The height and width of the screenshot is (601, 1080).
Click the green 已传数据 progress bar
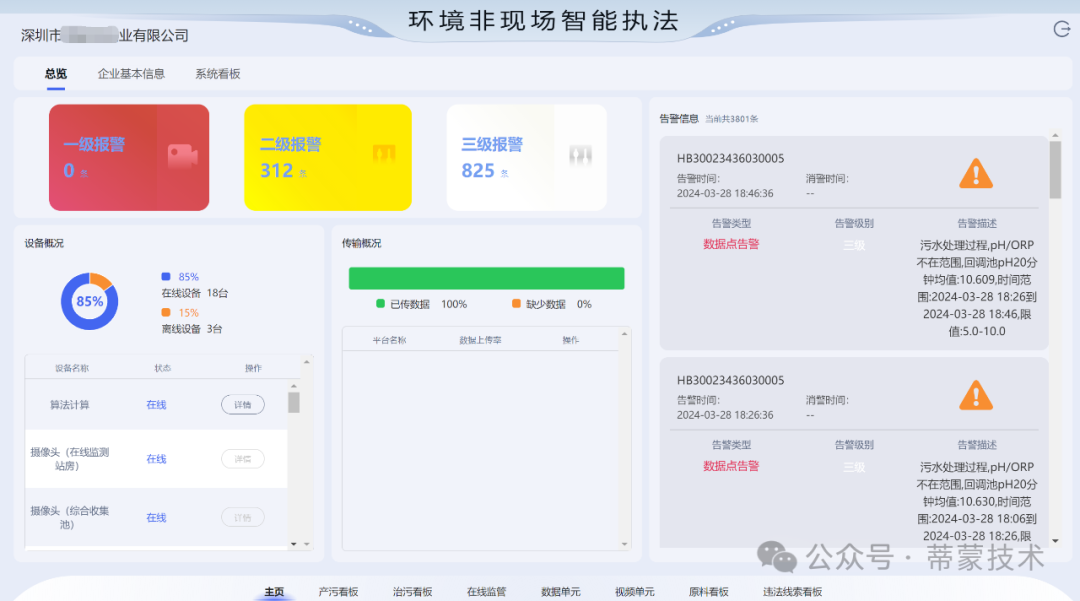(486, 277)
